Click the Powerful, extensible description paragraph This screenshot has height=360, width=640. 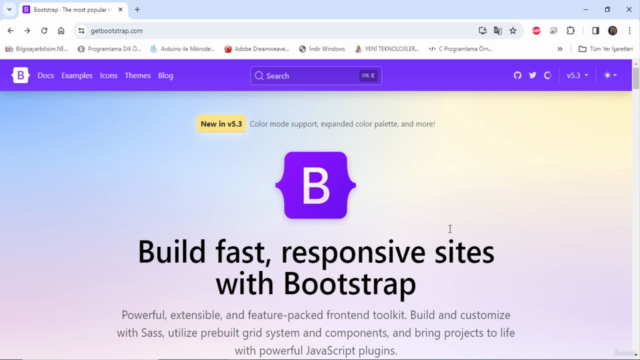[x=316, y=333]
